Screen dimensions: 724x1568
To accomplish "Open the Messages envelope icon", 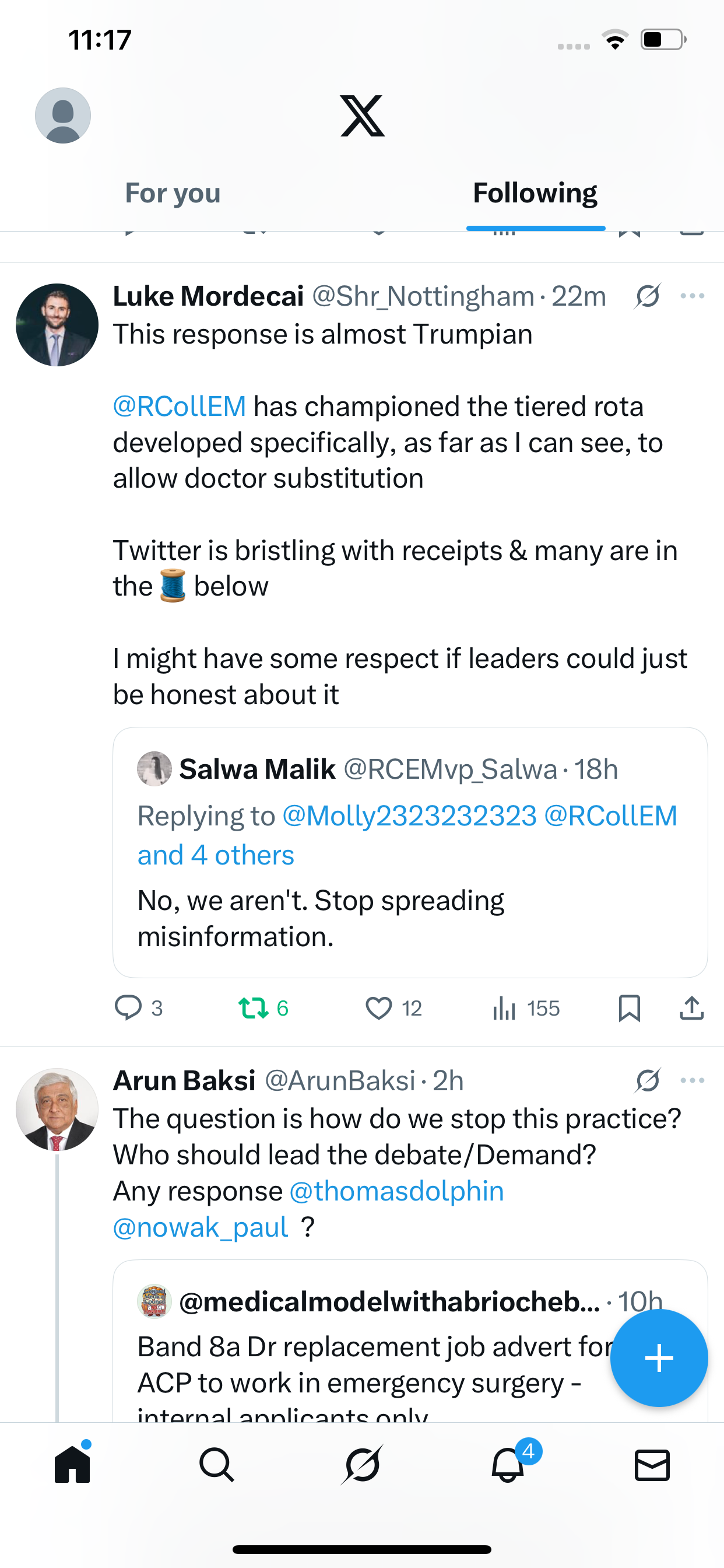I will point(652,1465).
